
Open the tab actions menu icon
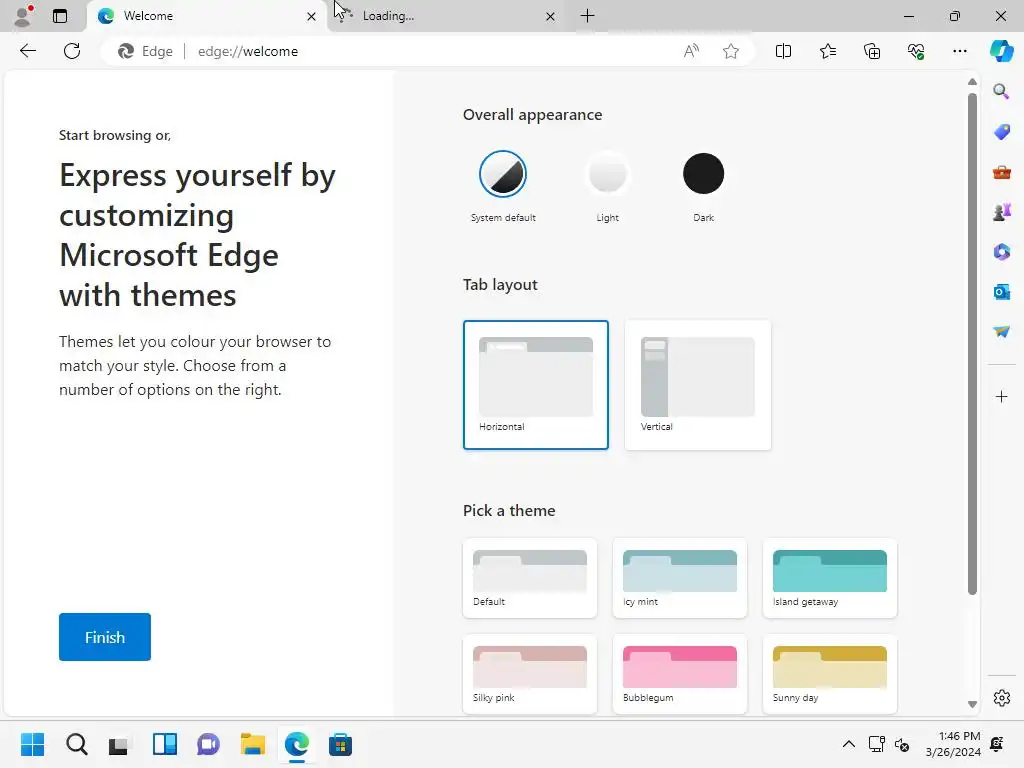coord(60,16)
